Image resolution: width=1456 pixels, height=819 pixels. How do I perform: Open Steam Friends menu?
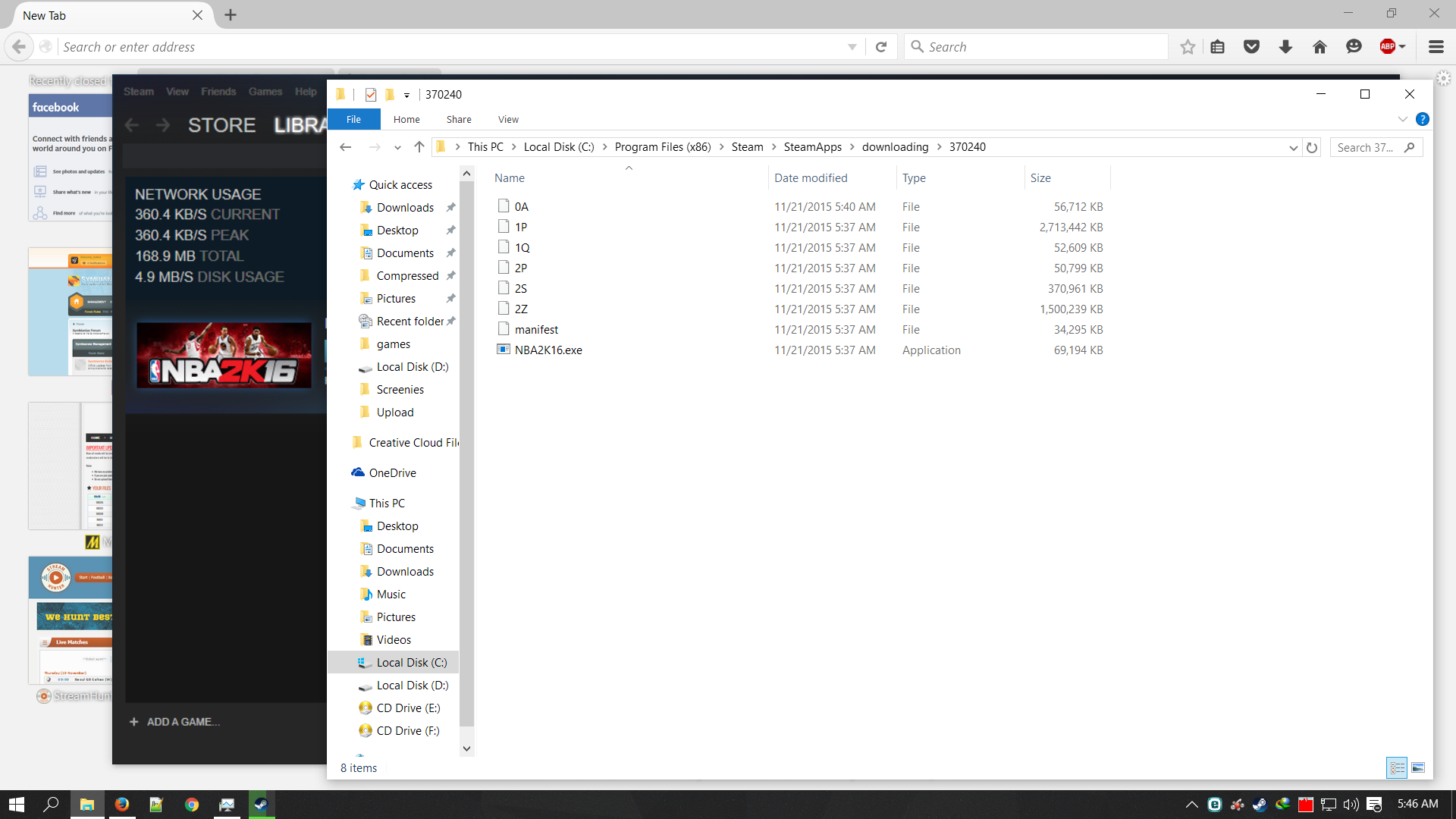point(218,92)
